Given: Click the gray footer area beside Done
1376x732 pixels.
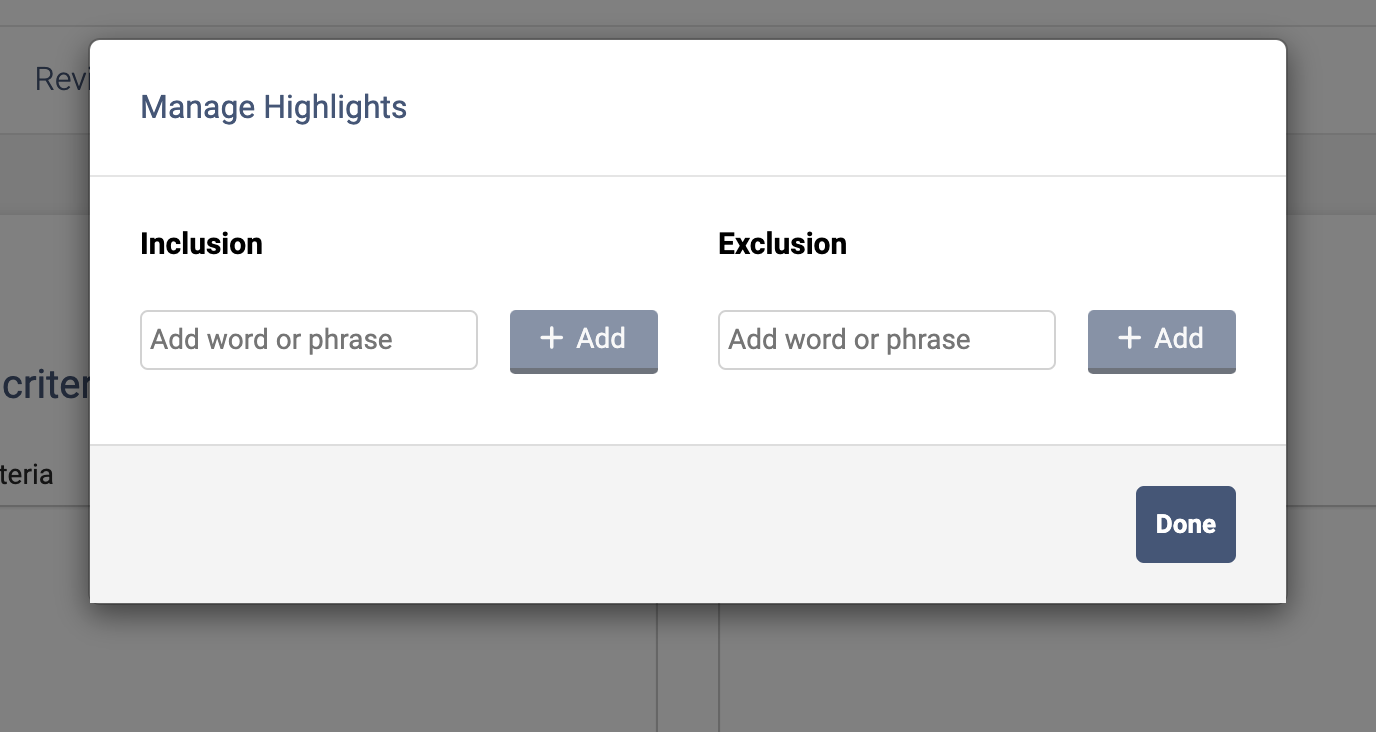Looking at the screenshot, I should coord(612,524).
